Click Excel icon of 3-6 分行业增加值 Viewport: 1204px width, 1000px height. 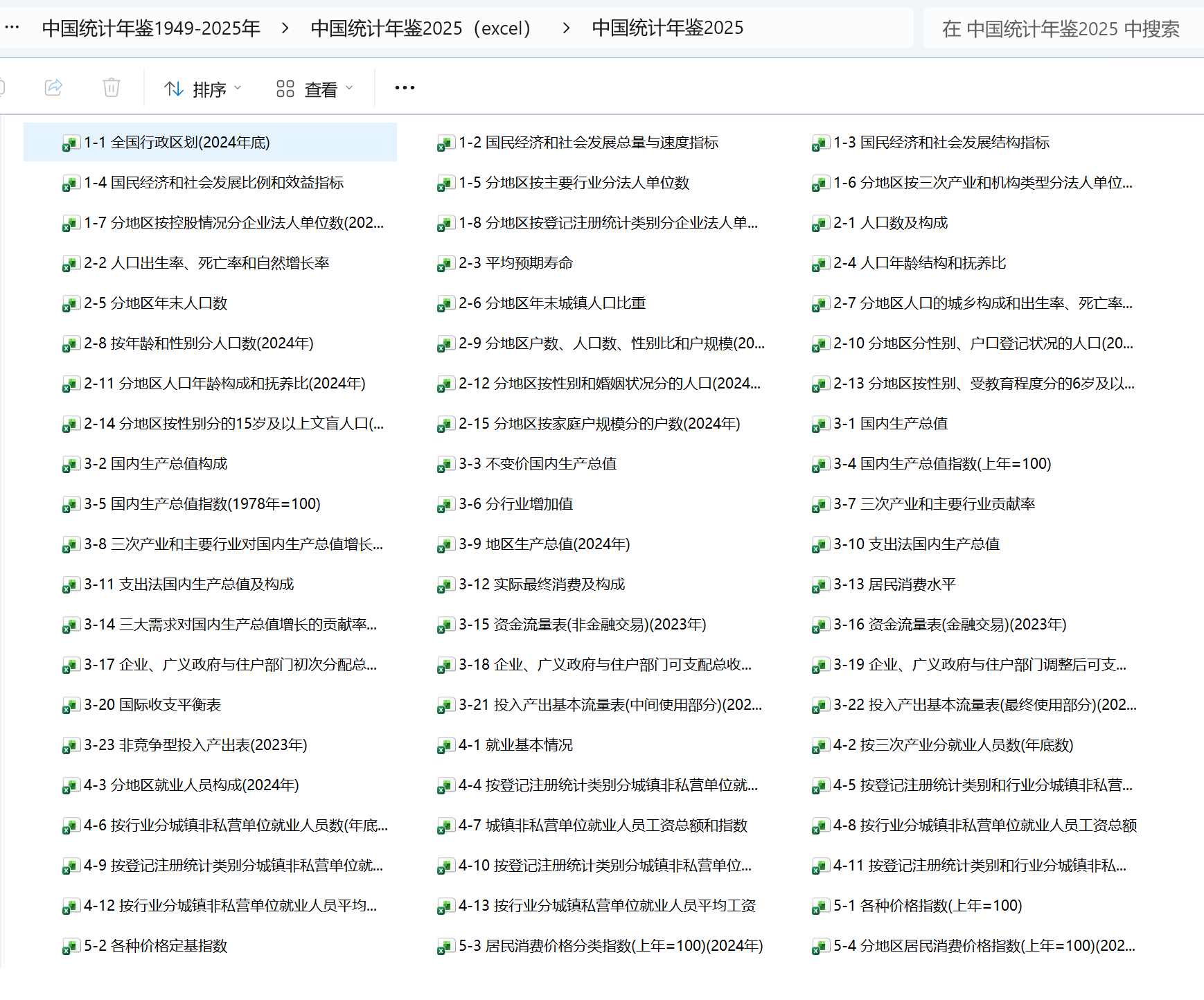(445, 505)
